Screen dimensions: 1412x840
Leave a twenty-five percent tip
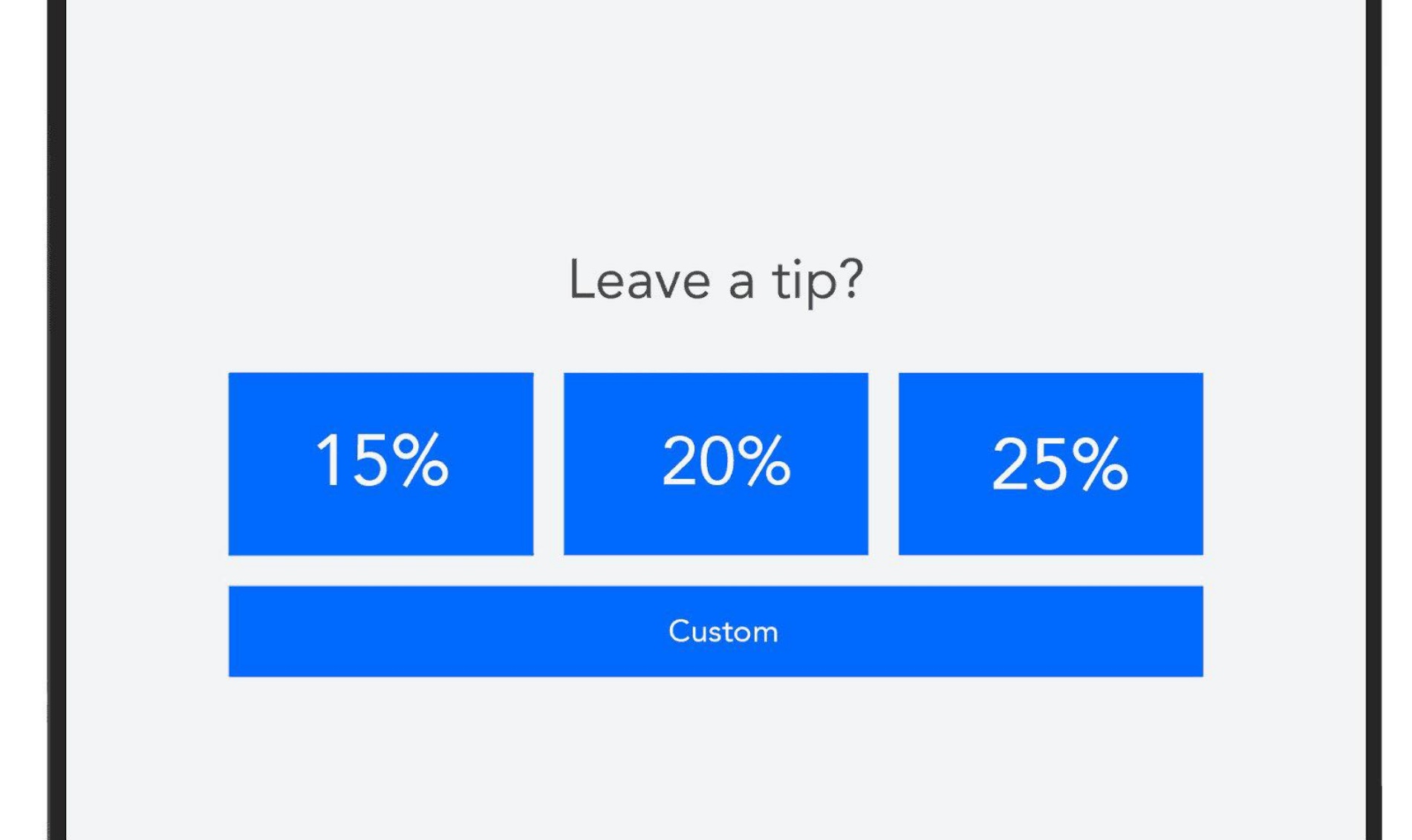click(1050, 463)
